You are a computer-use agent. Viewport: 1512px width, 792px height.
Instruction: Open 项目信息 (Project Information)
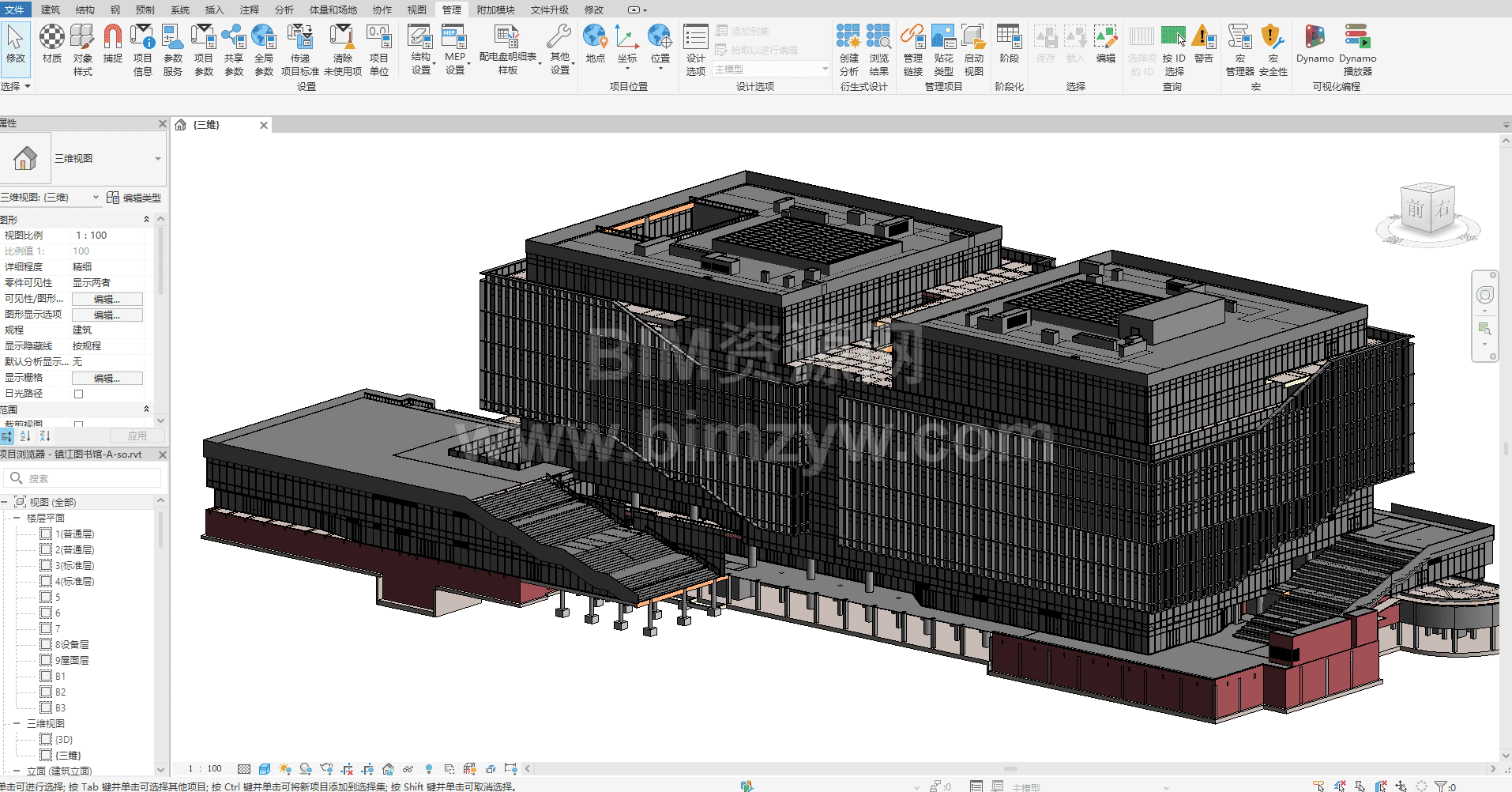142,49
